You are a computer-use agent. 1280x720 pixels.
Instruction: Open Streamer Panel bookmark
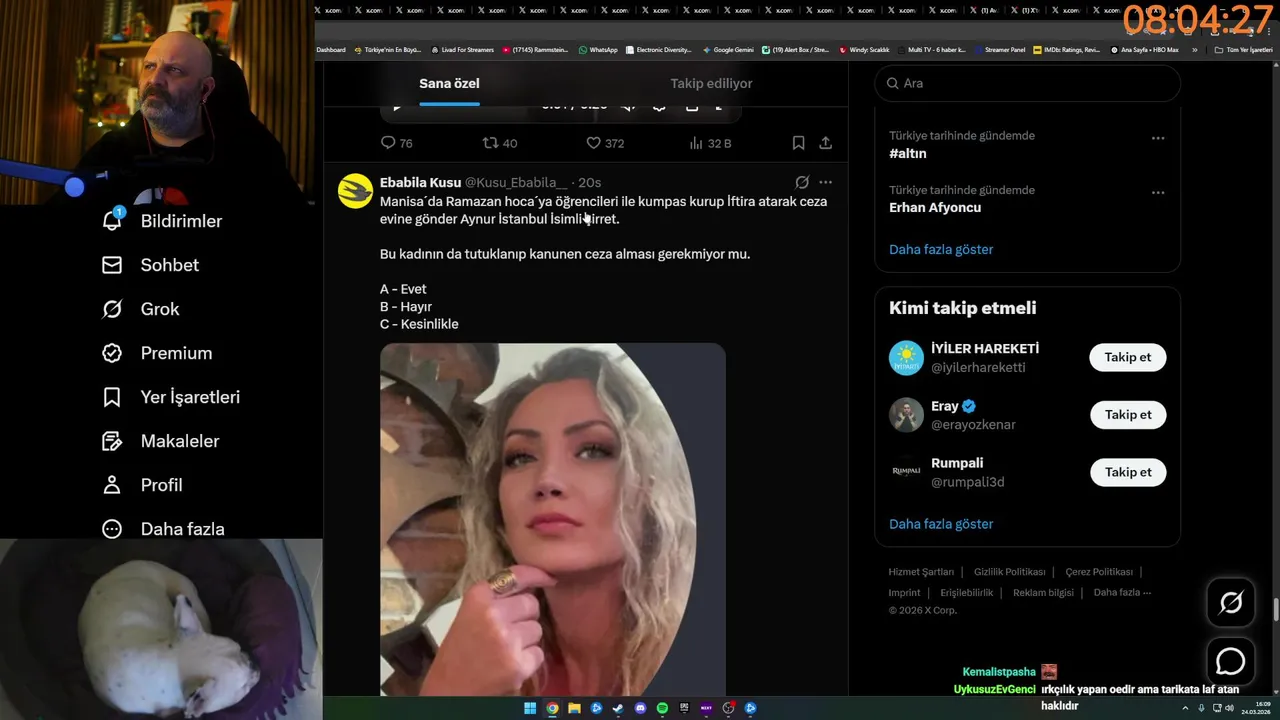(1000, 50)
